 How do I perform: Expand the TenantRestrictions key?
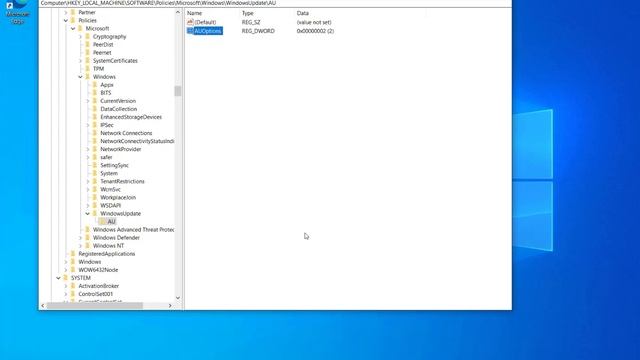88,181
